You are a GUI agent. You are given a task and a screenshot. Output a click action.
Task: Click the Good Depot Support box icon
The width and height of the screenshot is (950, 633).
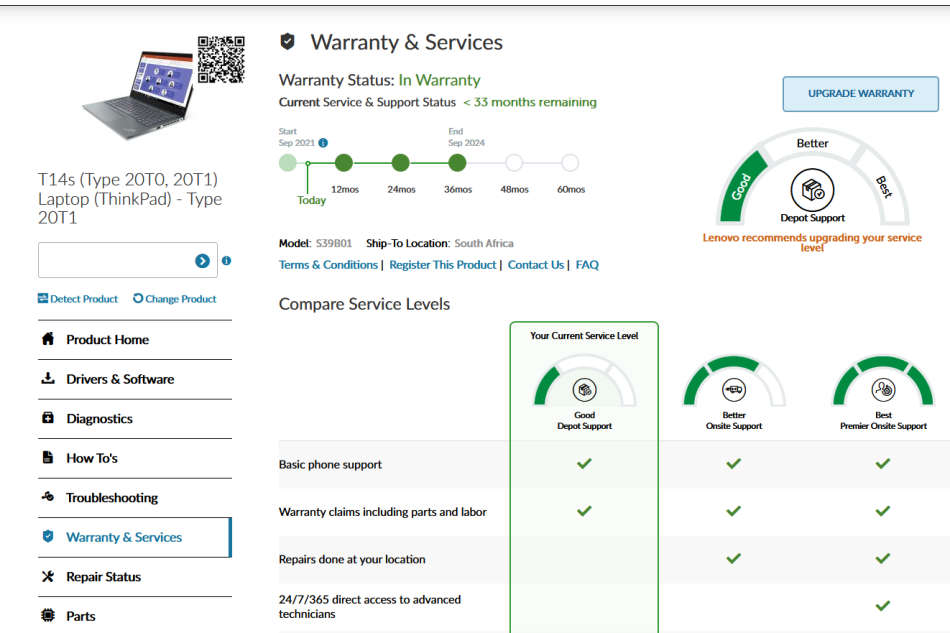(584, 390)
